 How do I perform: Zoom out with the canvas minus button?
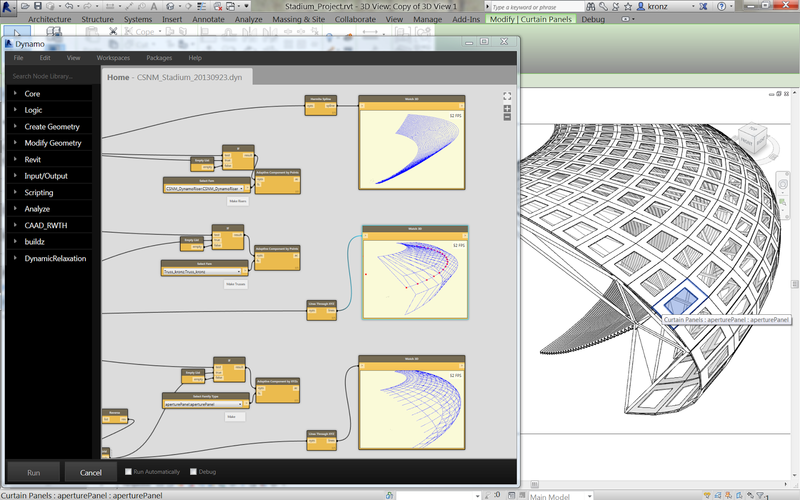pyautogui.click(x=508, y=117)
